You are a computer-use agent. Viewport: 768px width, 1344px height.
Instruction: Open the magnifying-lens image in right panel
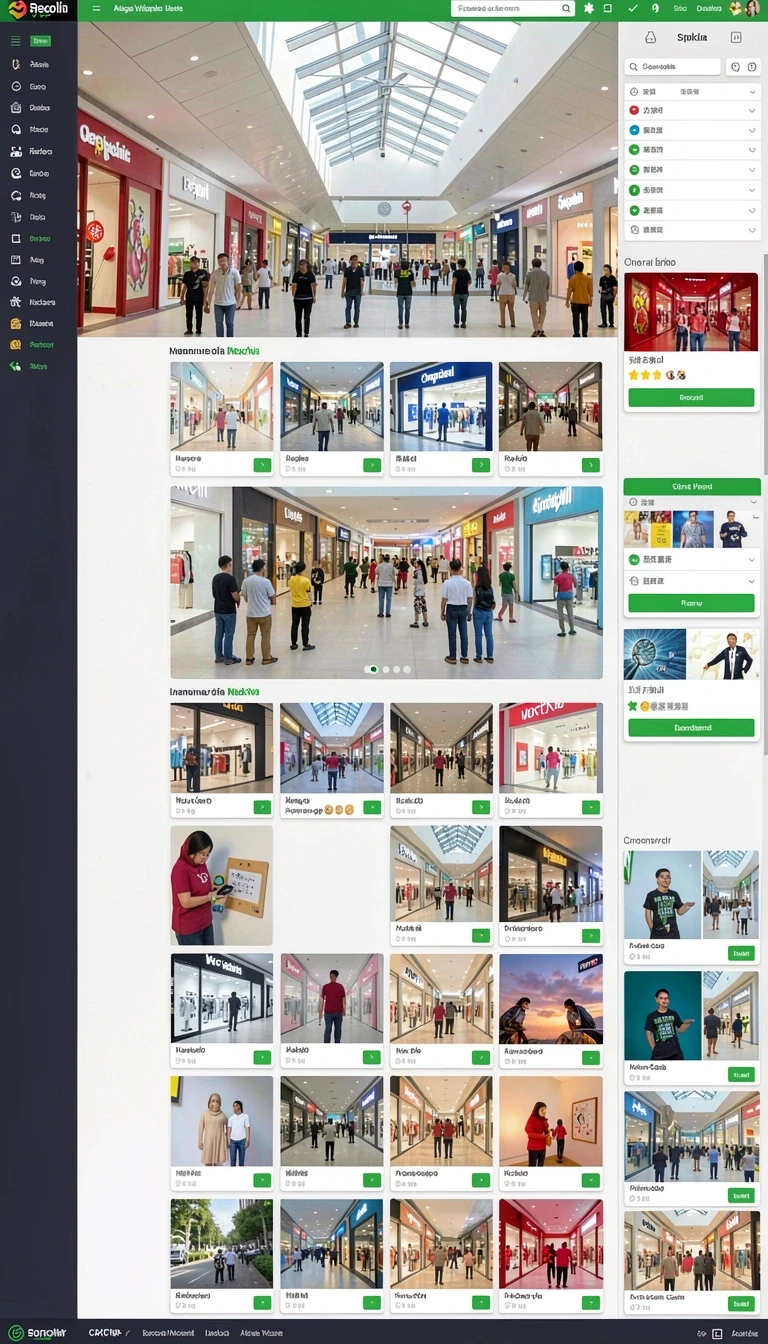pos(655,654)
